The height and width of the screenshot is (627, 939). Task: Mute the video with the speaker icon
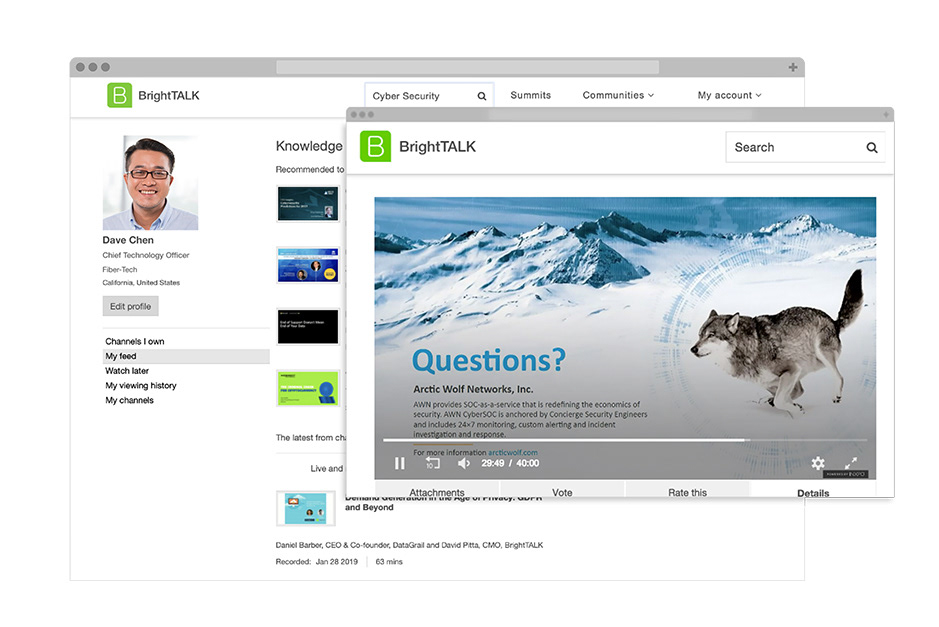[x=464, y=463]
